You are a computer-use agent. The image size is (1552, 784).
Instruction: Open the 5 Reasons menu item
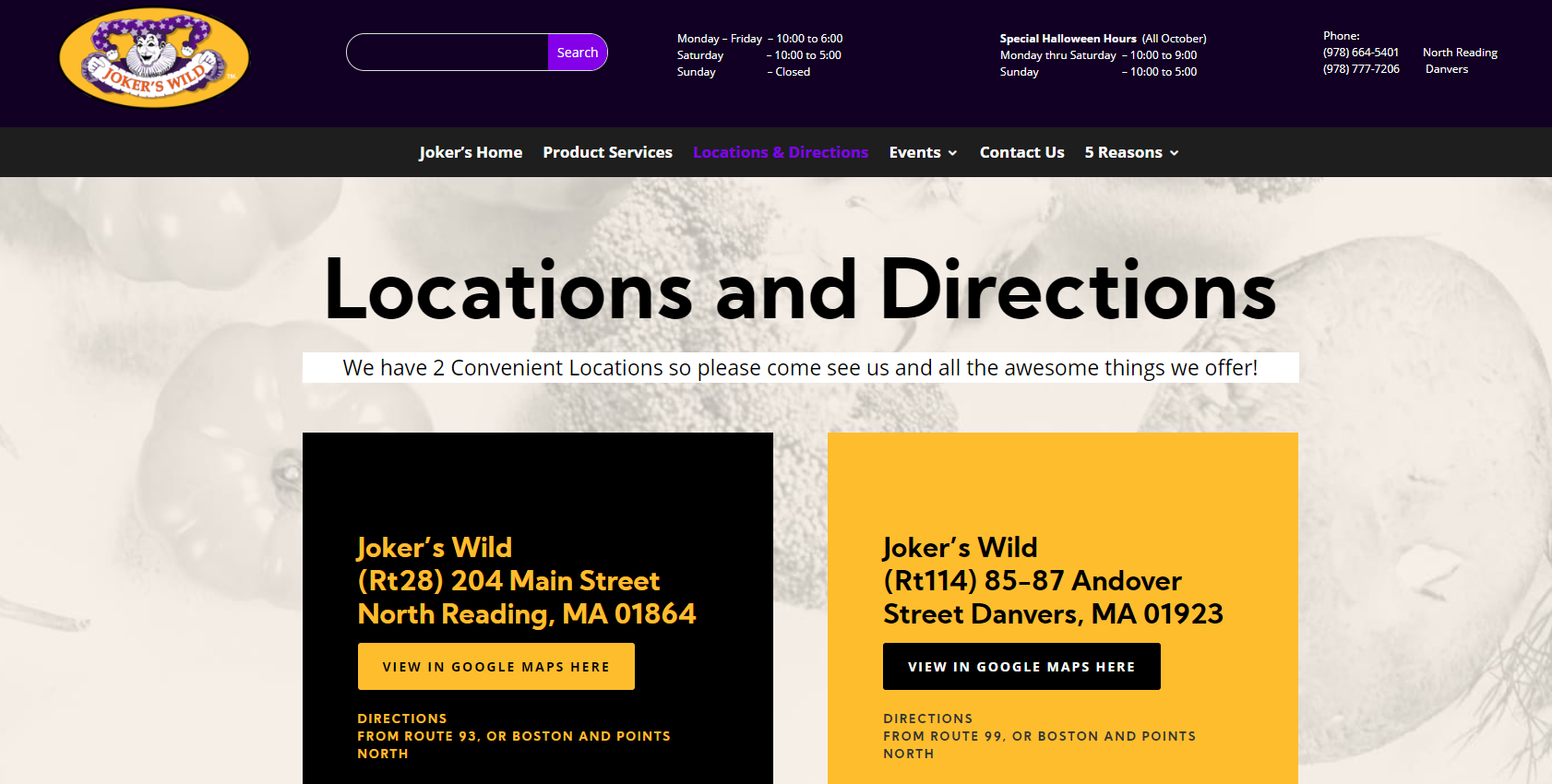point(1123,152)
